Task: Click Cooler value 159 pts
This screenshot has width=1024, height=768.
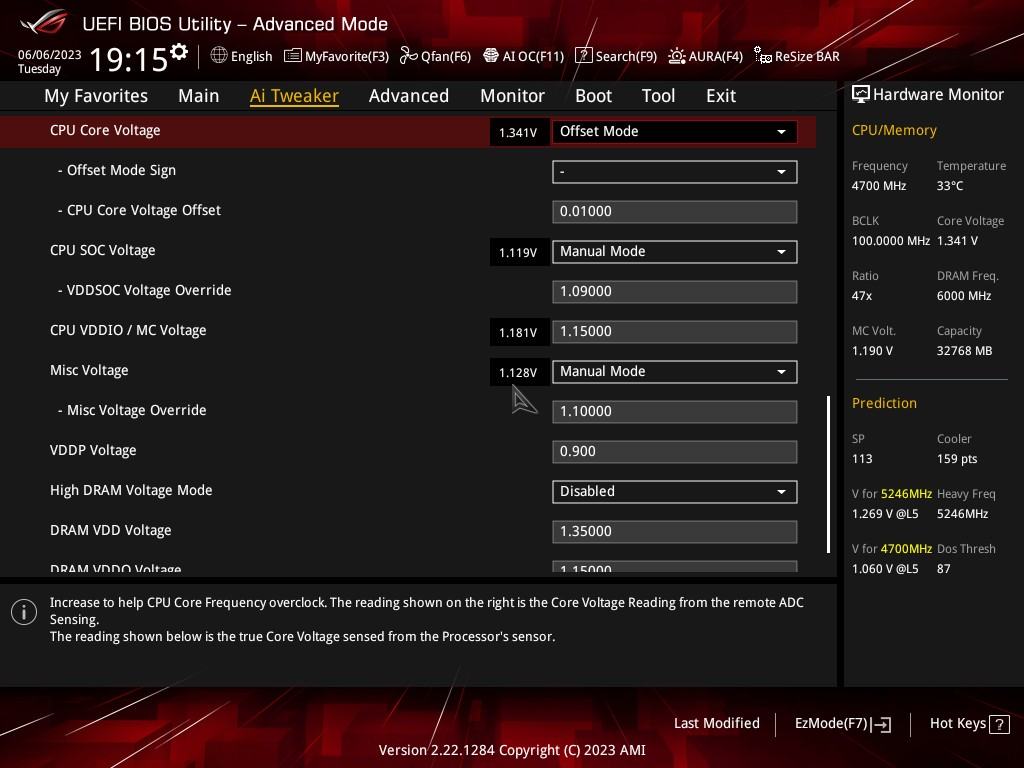Action: (957, 459)
